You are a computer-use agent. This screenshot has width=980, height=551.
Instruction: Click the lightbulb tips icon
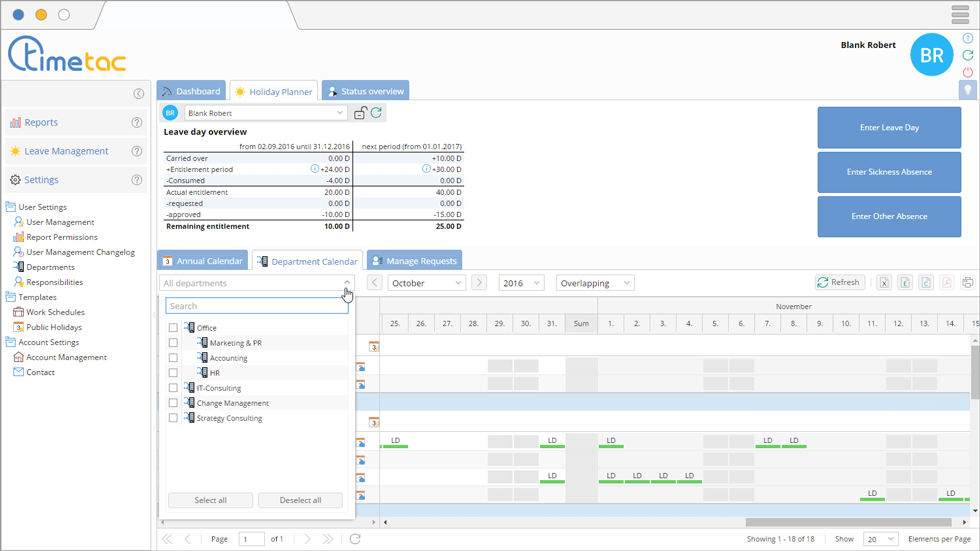(967, 90)
